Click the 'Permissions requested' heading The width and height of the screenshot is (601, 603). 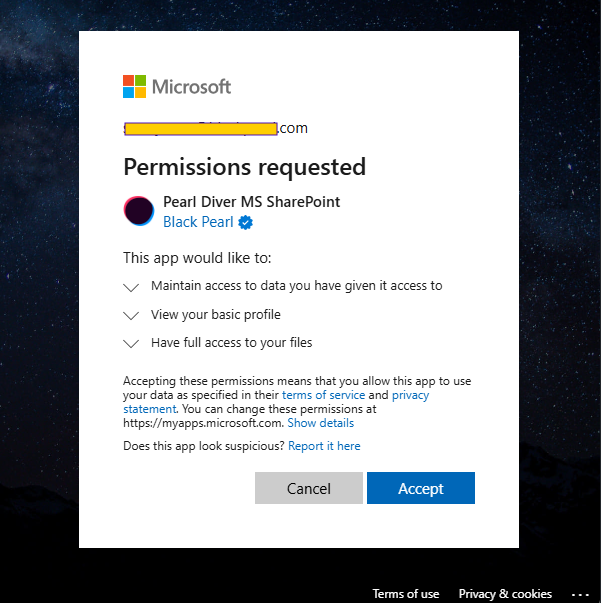click(244, 167)
